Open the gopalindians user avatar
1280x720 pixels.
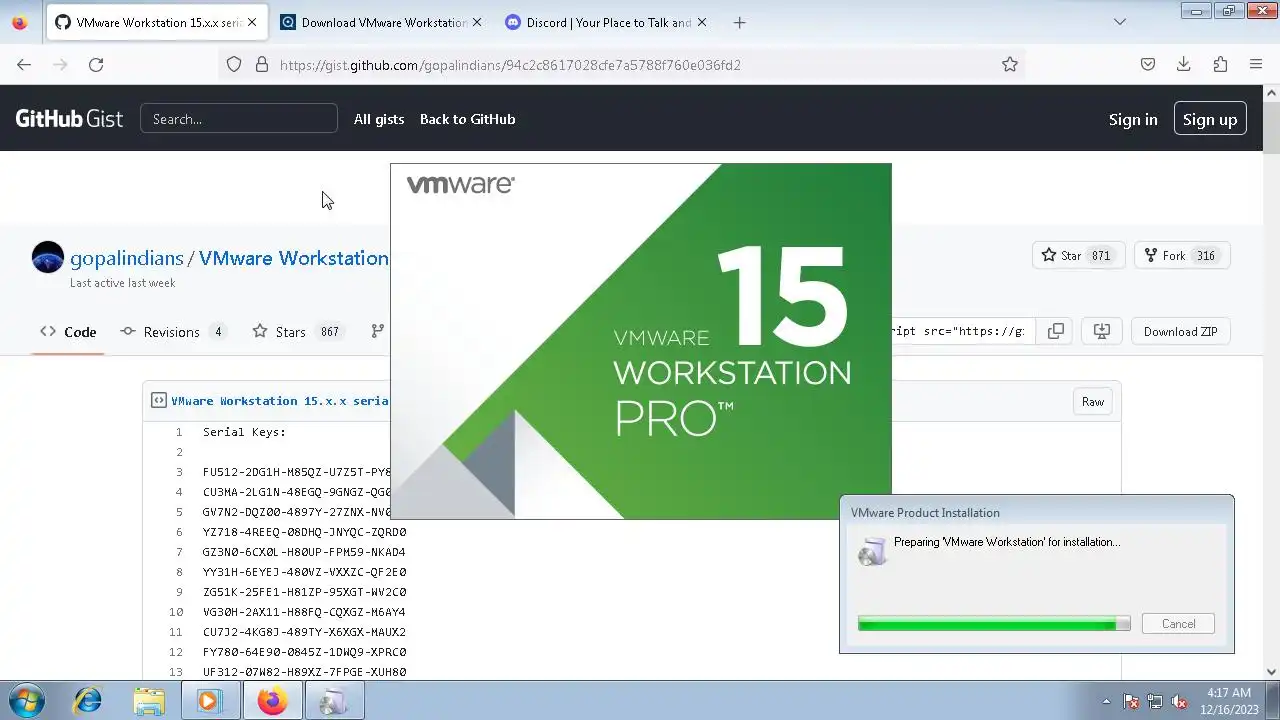click(48, 258)
